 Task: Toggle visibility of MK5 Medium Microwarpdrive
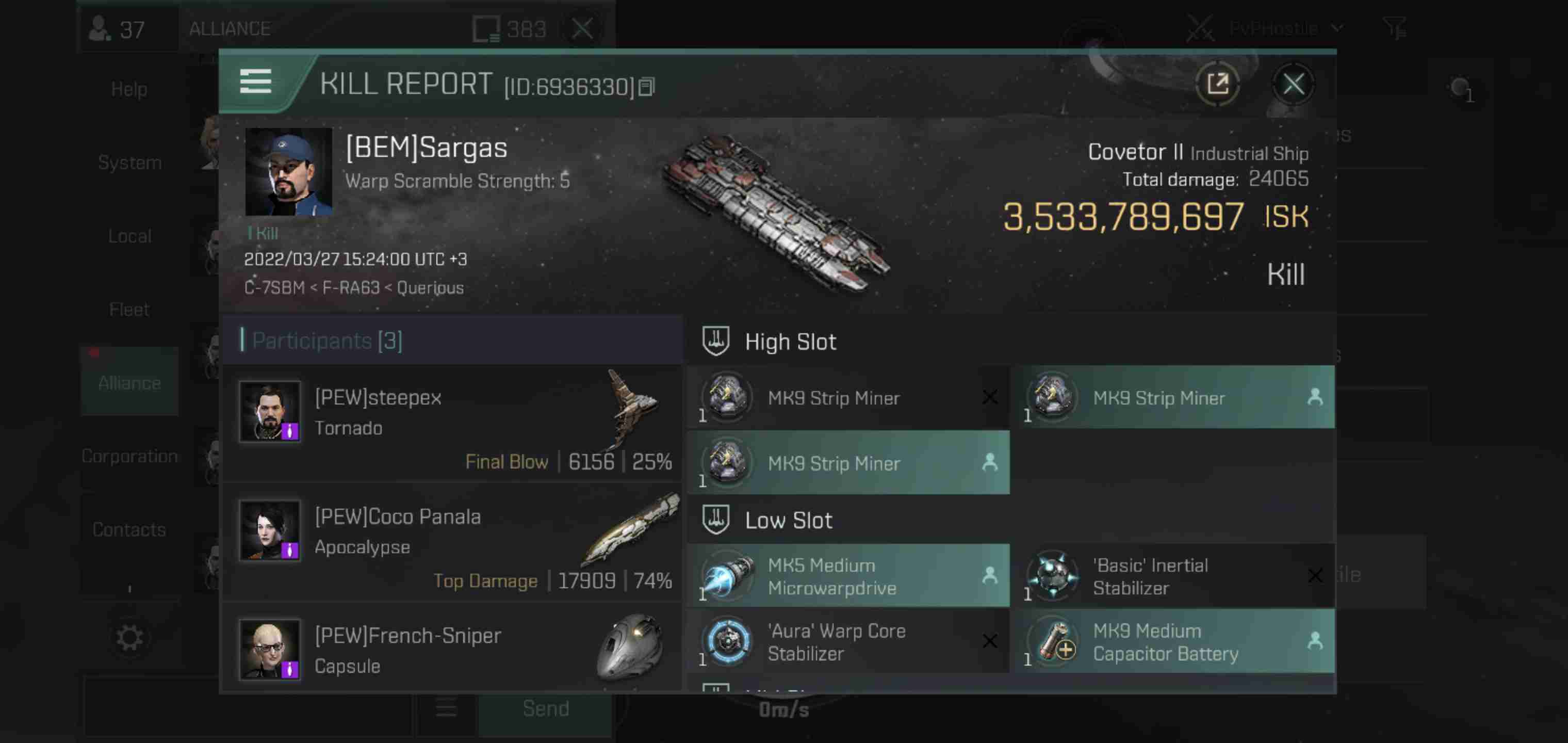click(x=988, y=575)
